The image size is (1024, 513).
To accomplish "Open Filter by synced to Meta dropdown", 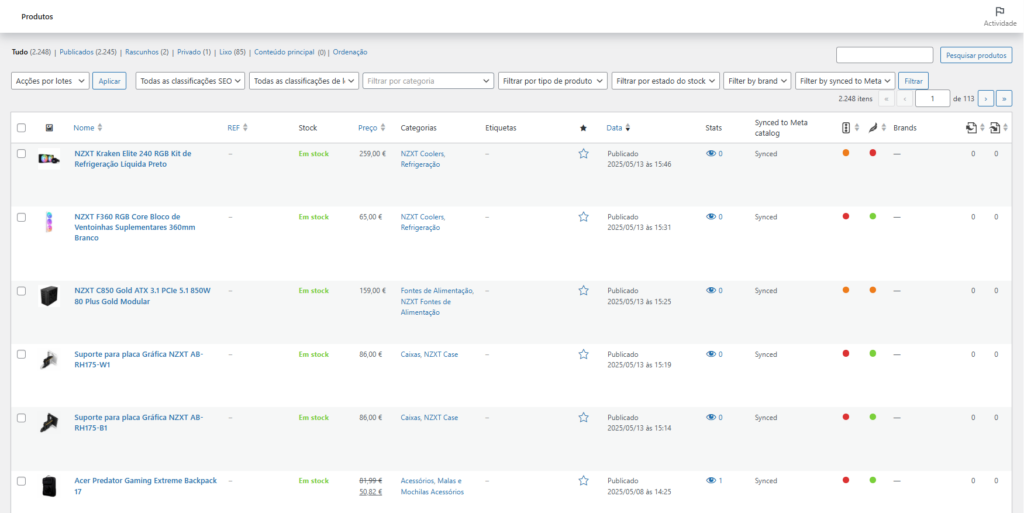I will pos(845,81).
